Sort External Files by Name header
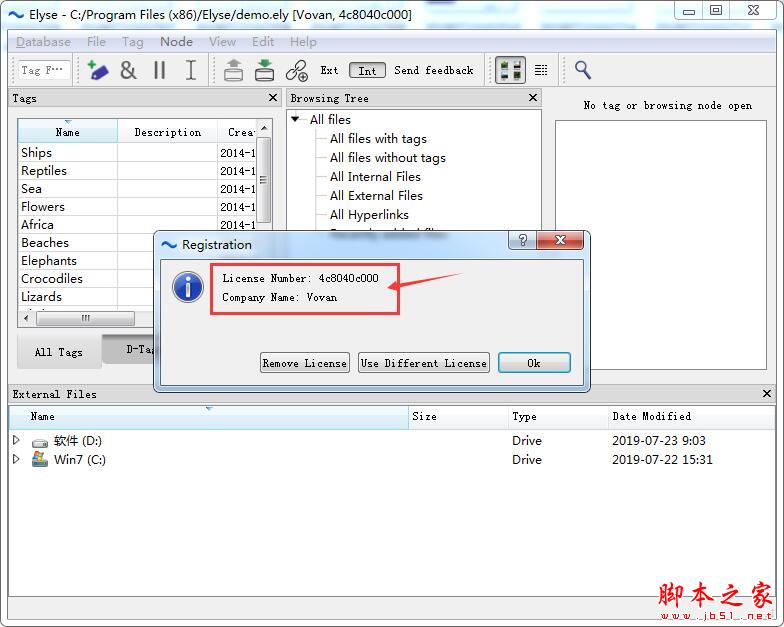Screen dimensions: 784x627 coord(208,416)
